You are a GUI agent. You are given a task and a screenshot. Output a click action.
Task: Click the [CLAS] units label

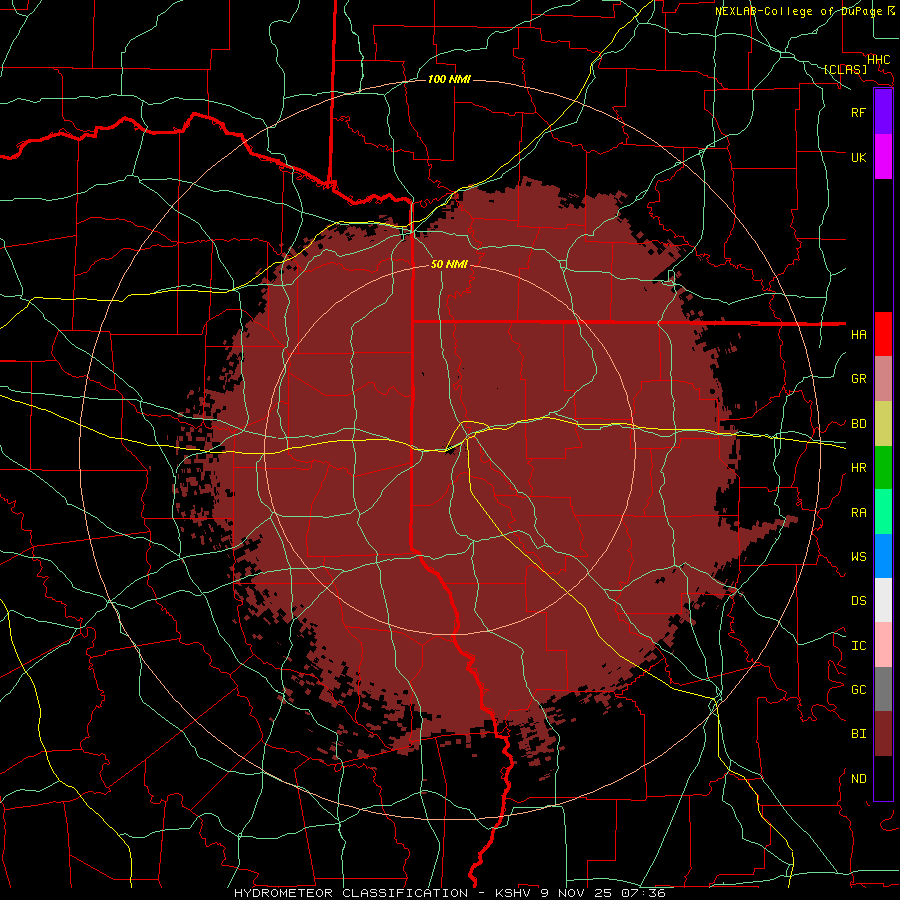845,70
